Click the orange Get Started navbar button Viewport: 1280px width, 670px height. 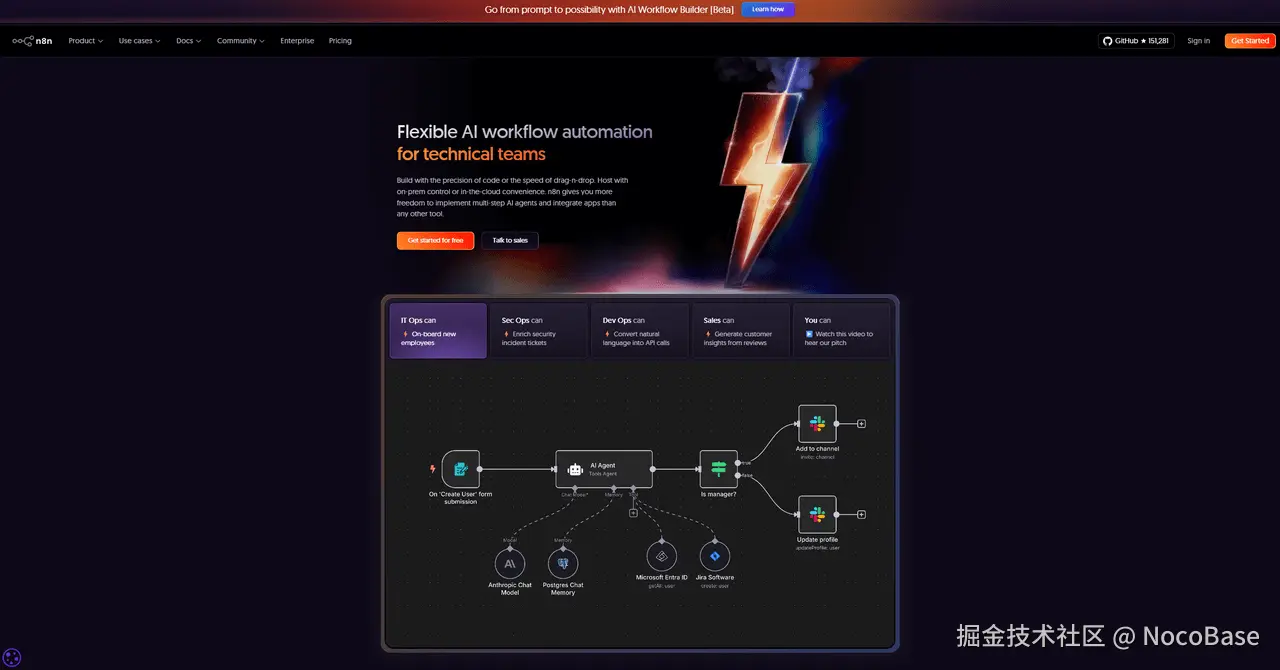[x=1250, y=41]
